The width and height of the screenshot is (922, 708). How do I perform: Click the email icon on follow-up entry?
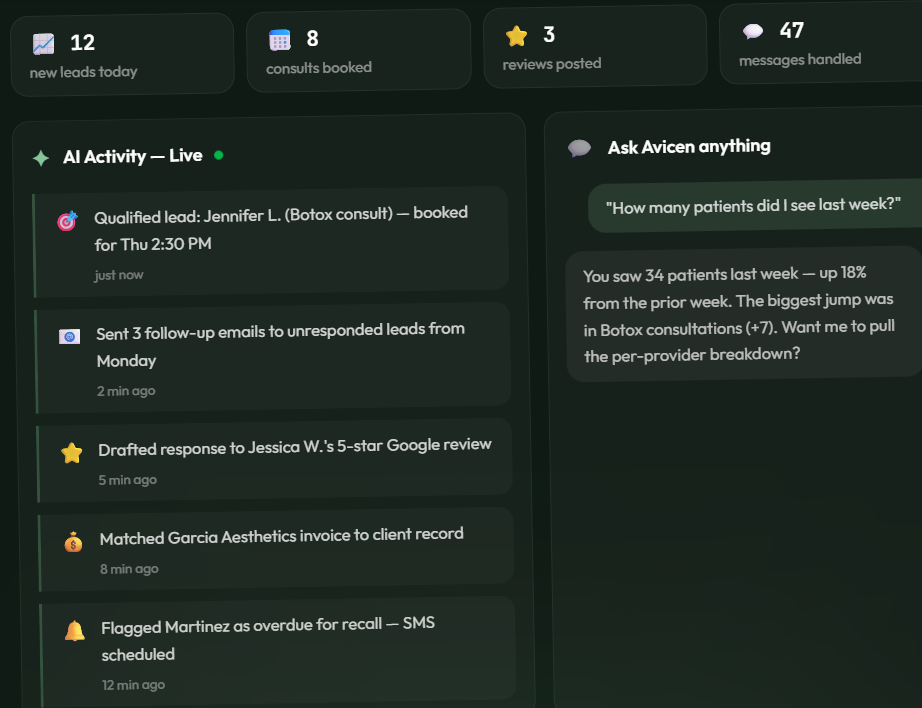coord(69,336)
